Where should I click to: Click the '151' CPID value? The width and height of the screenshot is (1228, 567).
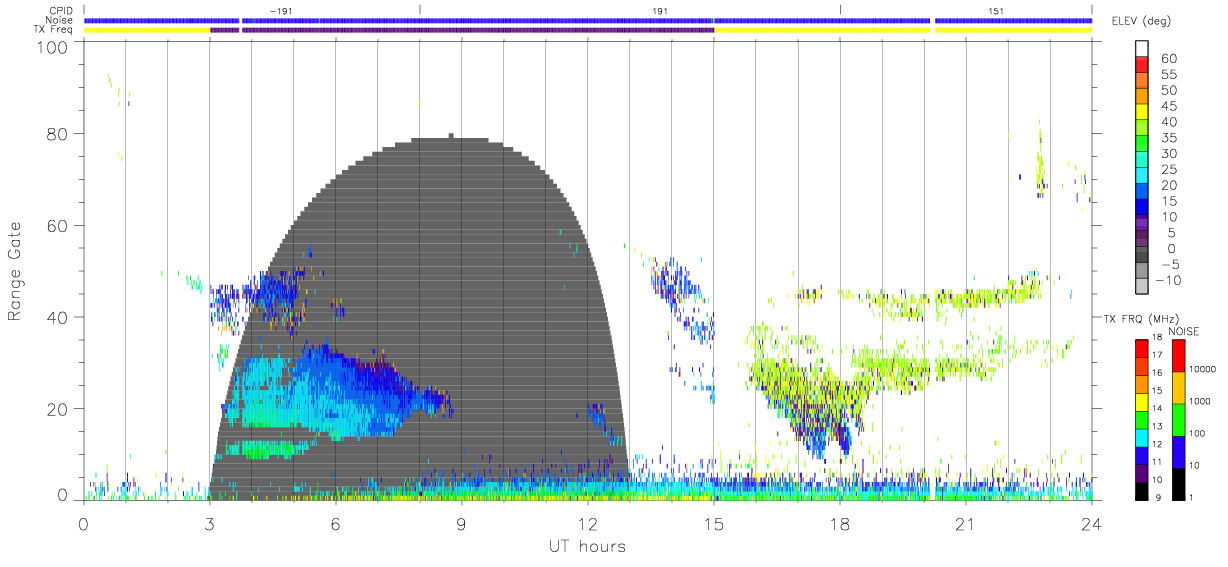point(996,11)
